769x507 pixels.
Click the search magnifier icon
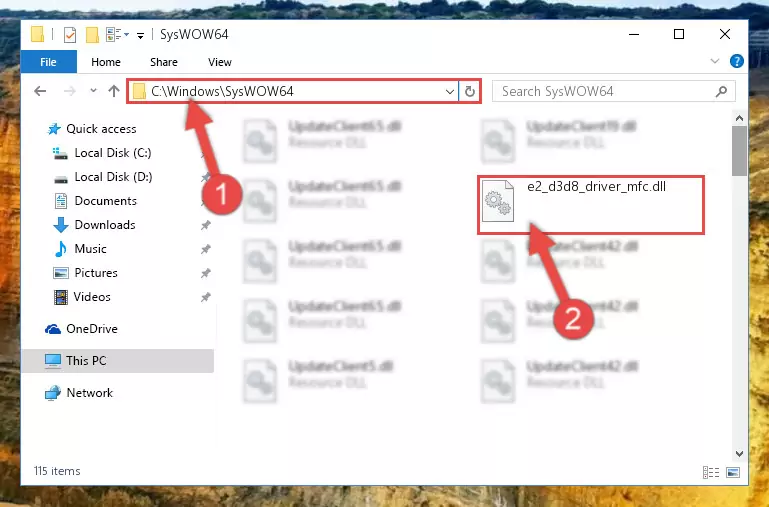point(721,91)
